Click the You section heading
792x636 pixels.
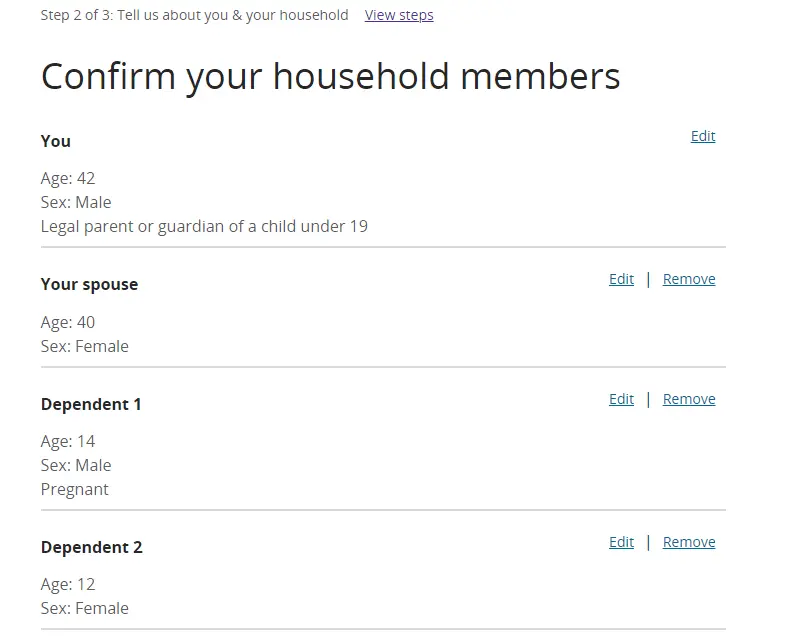[56, 141]
